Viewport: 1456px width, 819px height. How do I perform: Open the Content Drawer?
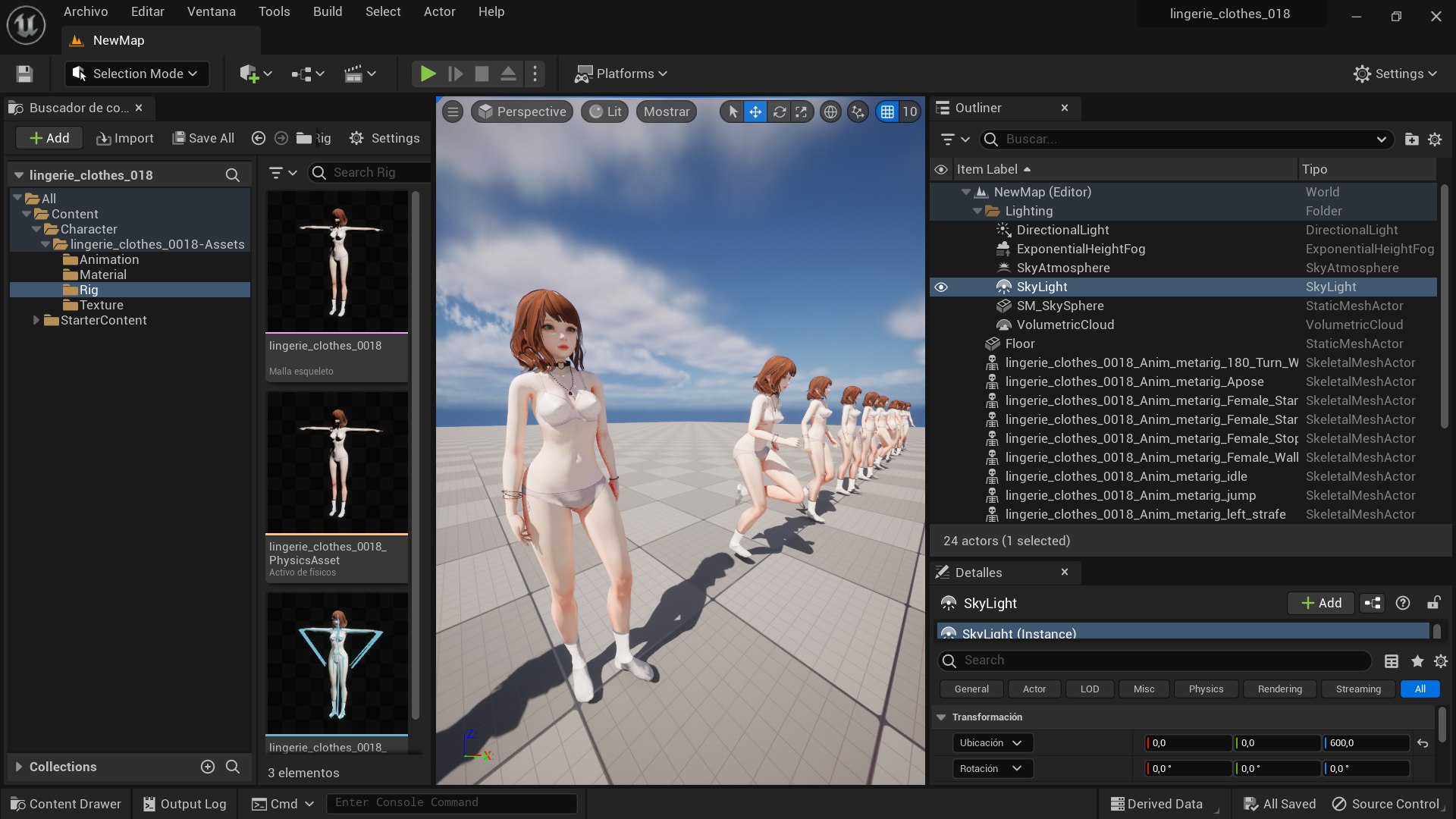tap(66, 804)
